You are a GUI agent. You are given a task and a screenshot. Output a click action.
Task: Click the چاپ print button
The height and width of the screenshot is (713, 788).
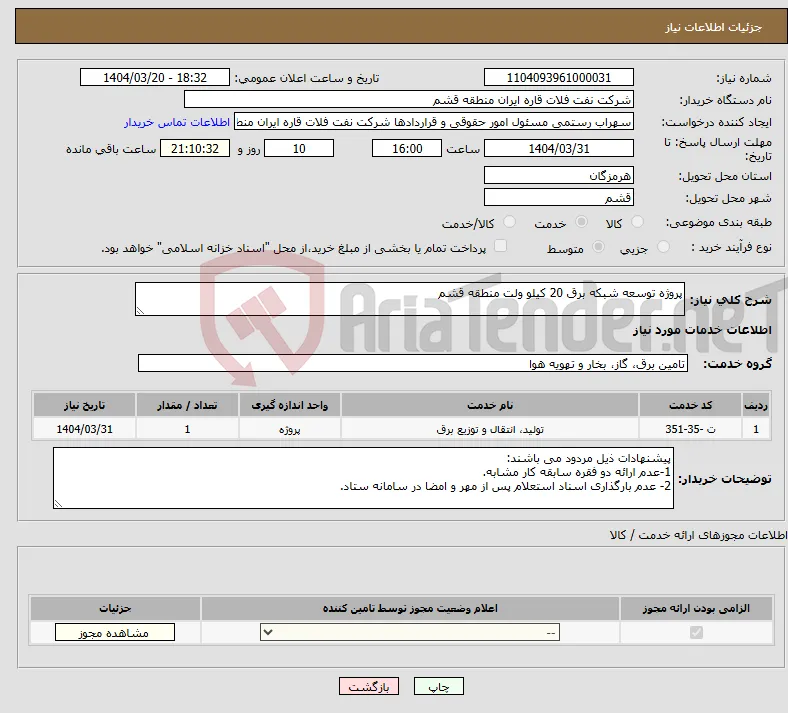(x=439, y=686)
